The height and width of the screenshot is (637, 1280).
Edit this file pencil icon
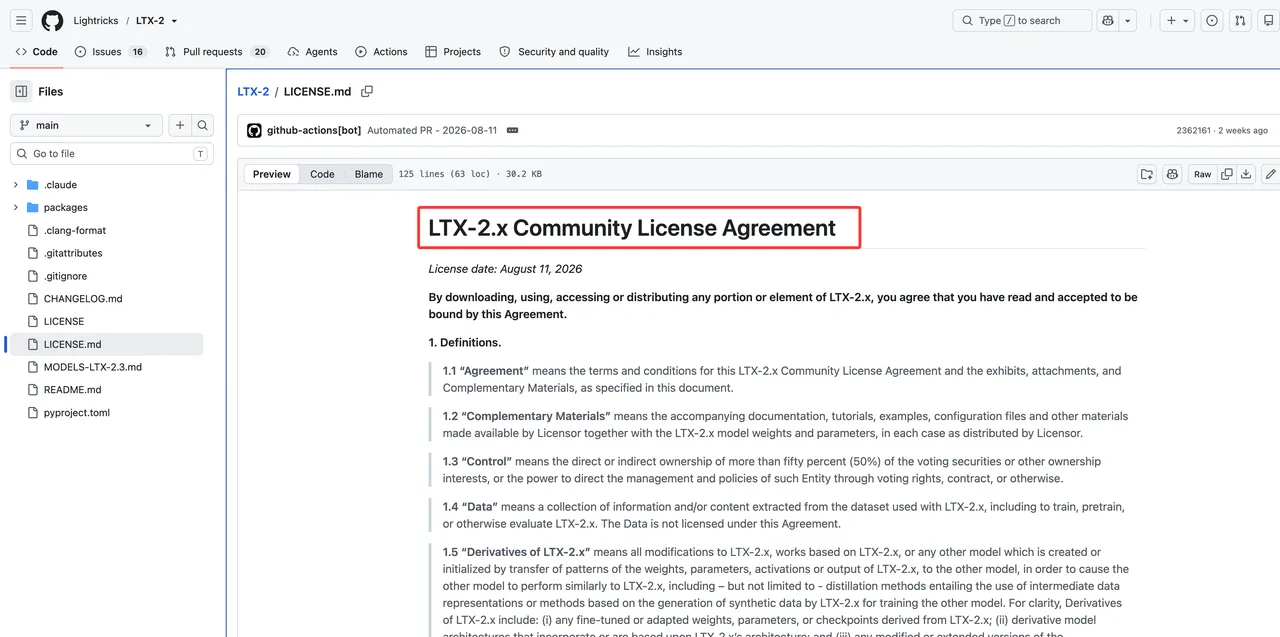(x=1270, y=174)
